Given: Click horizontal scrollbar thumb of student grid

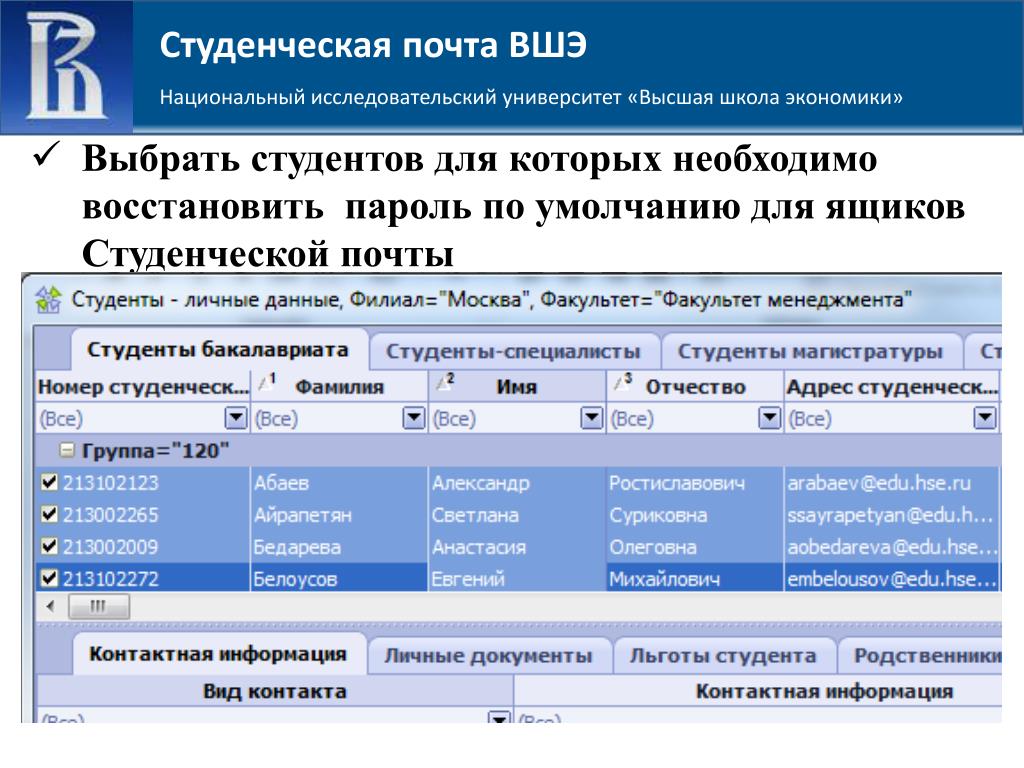Looking at the screenshot, I should pyautogui.click(x=99, y=607).
